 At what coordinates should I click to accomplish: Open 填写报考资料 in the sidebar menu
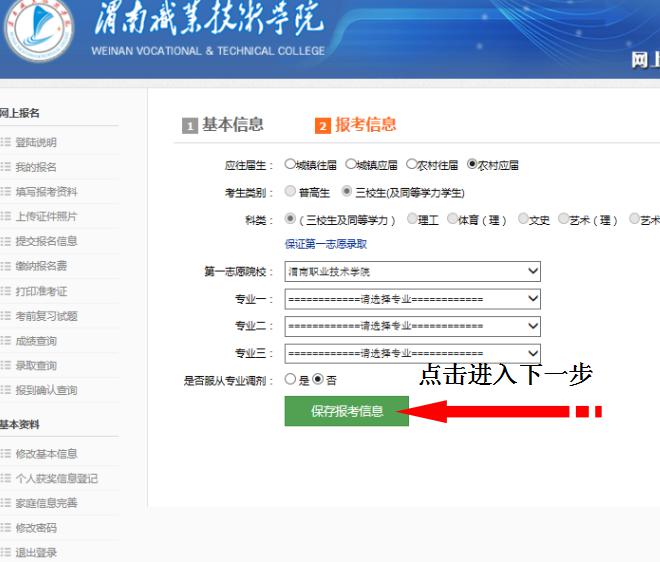[x=46, y=192]
